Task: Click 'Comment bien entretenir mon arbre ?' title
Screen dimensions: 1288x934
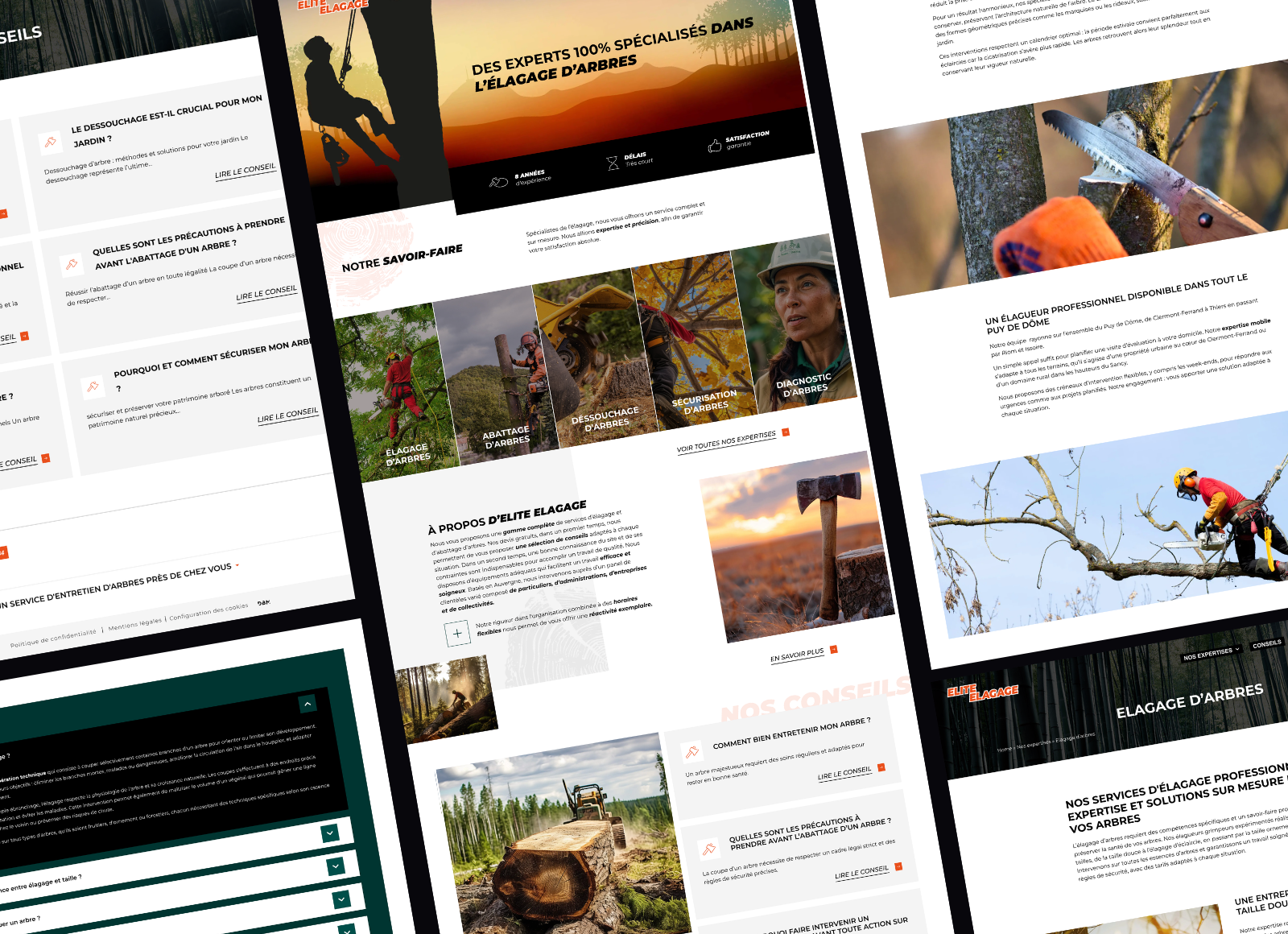Action: (x=792, y=733)
